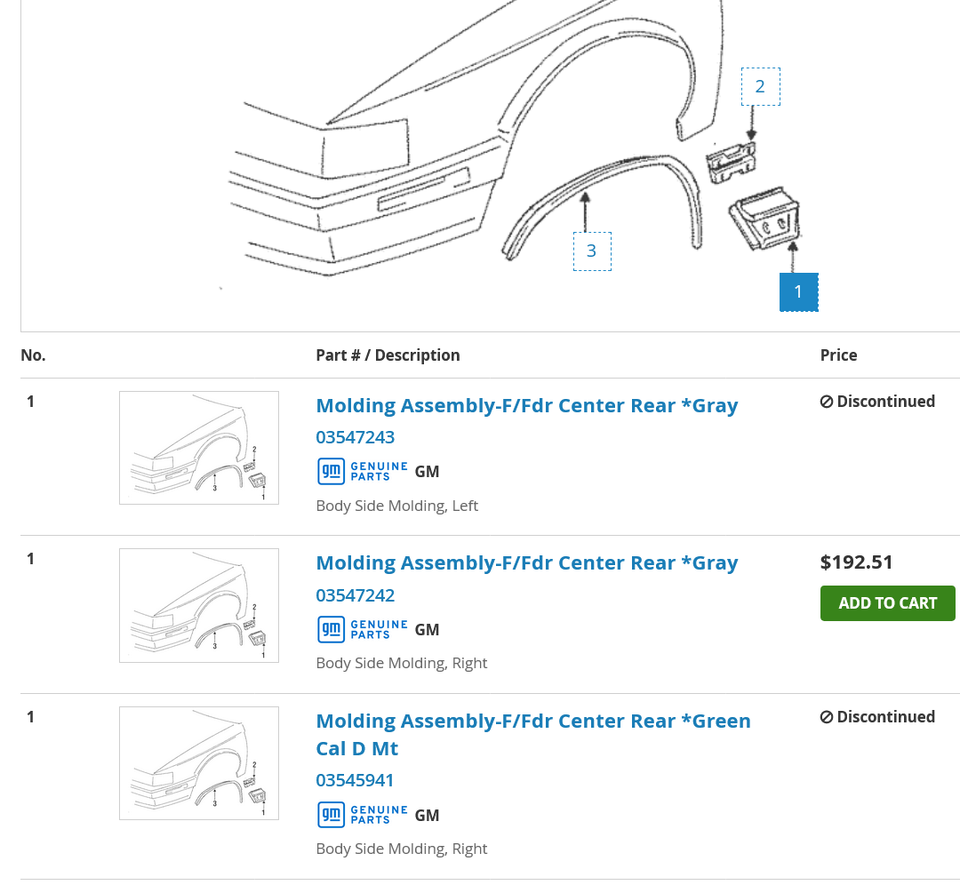
Task: Click GM Genuine Parts logo under 03547242
Action: (362, 629)
